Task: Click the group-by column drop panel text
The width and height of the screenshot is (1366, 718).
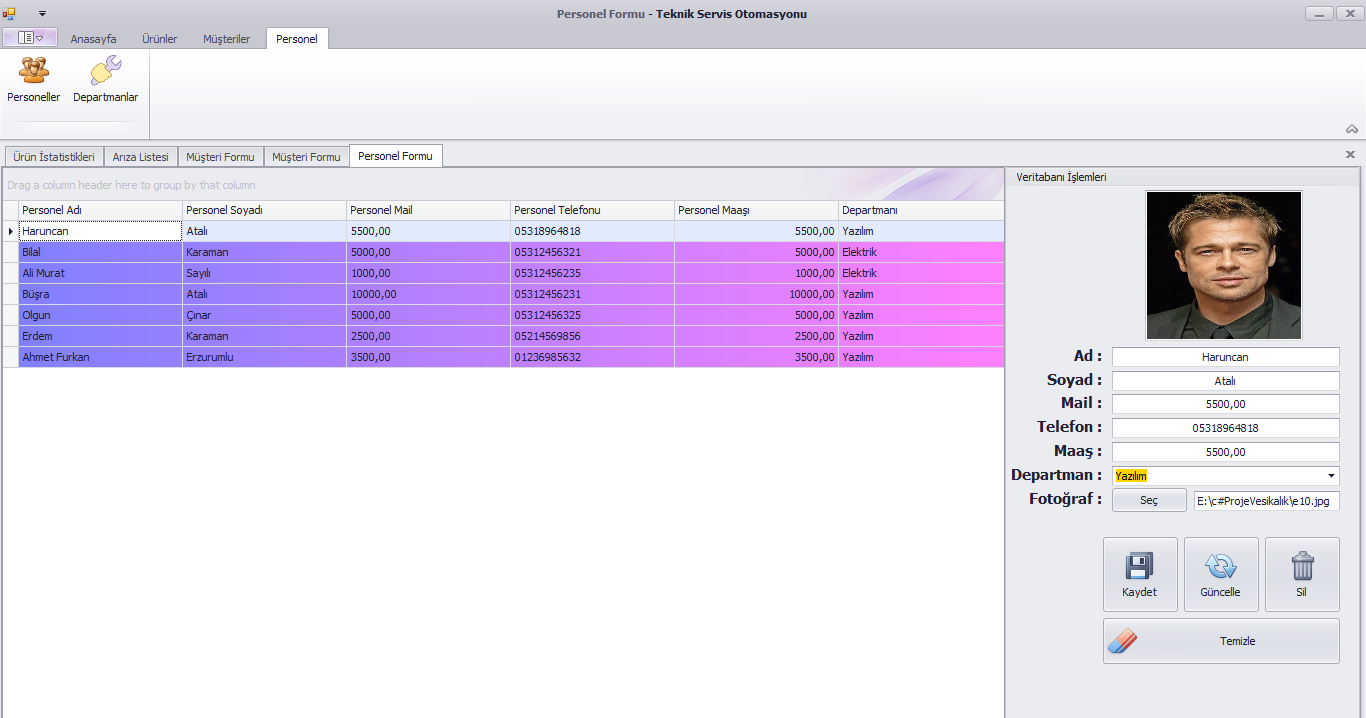Action: click(x=131, y=185)
